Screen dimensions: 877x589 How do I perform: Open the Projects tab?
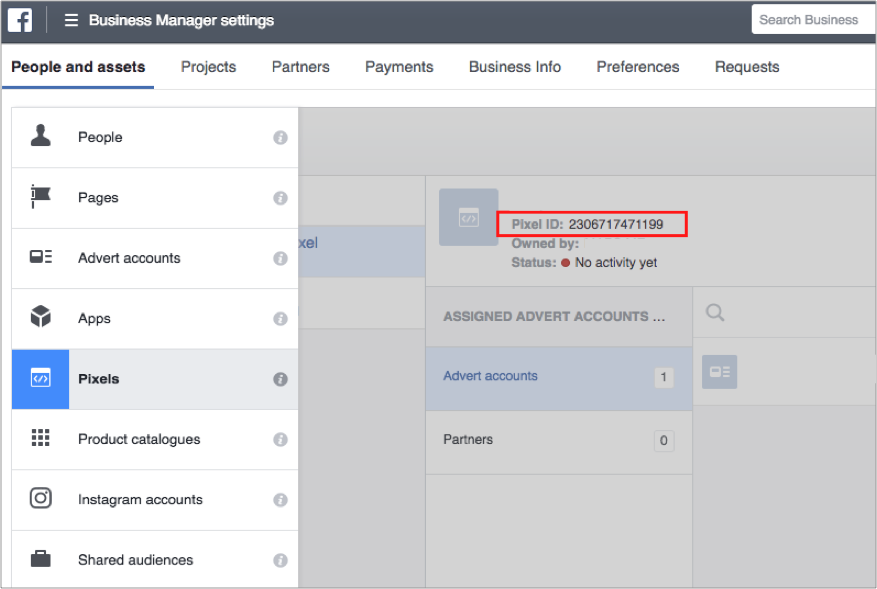click(x=209, y=67)
